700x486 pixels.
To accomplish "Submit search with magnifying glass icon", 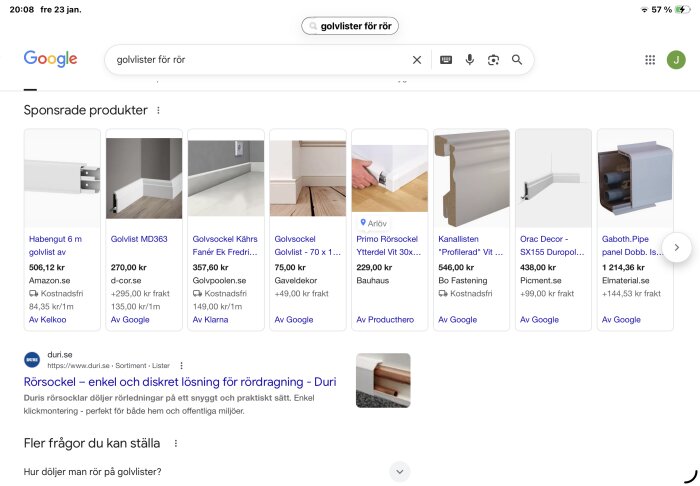I will 517,60.
